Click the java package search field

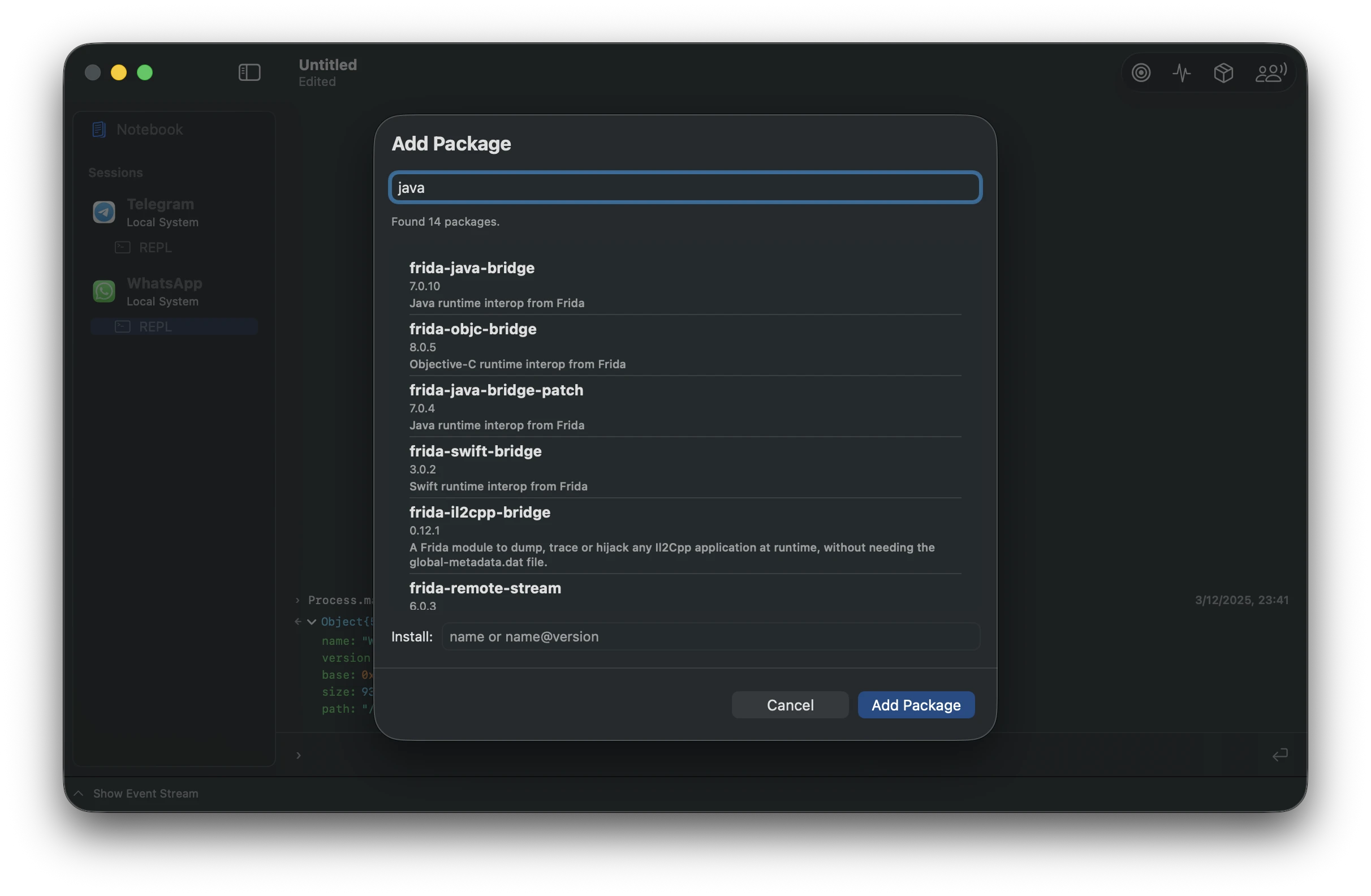click(685, 187)
